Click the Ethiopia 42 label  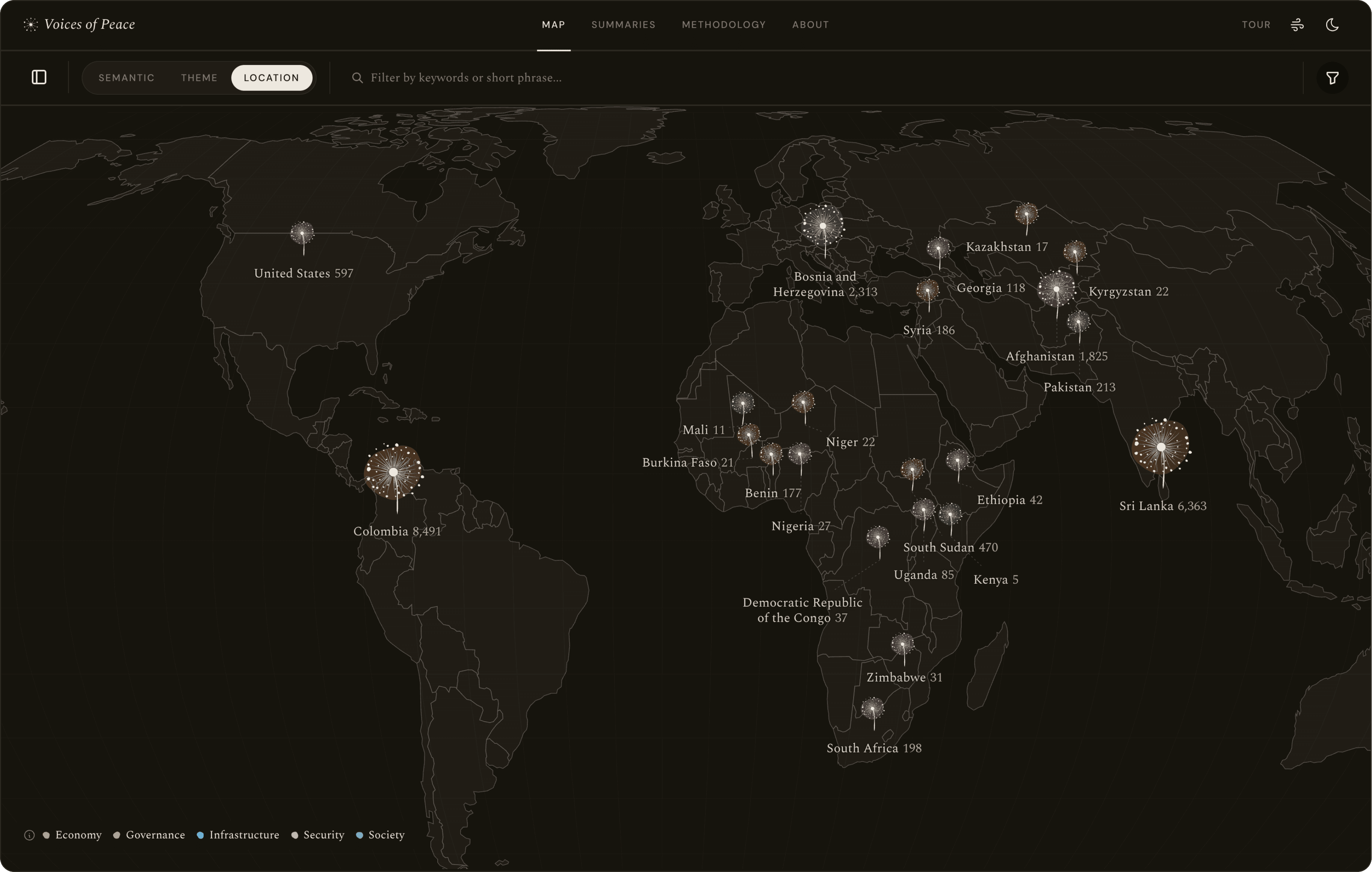(x=1009, y=500)
